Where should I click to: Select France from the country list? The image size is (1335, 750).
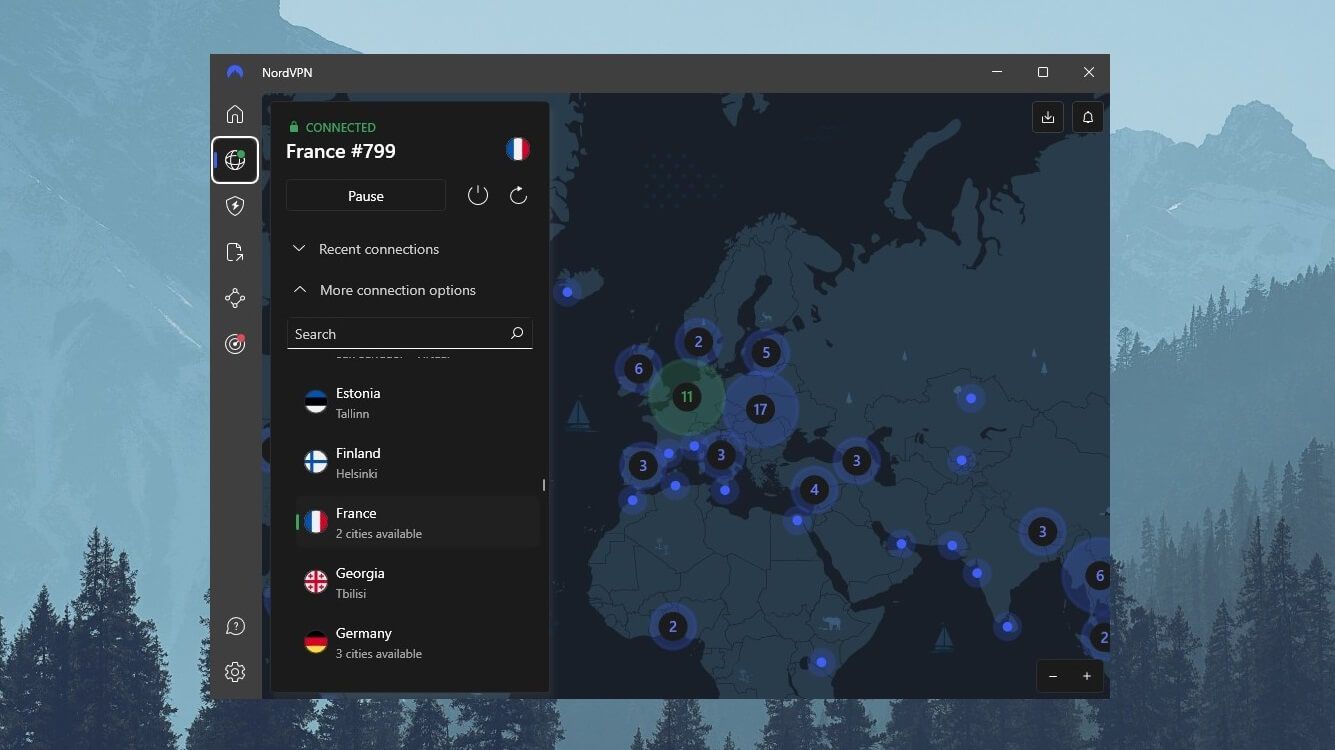pyautogui.click(x=418, y=522)
